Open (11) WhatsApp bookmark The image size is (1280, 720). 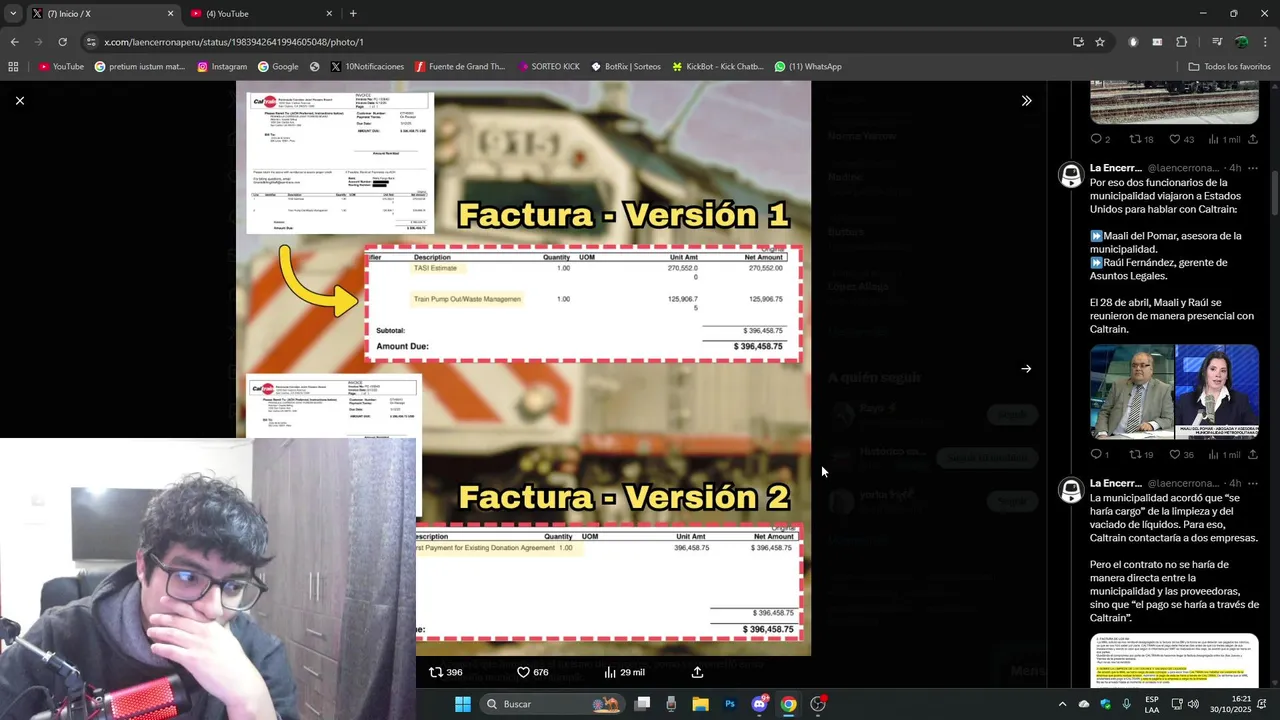tap(808, 66)
